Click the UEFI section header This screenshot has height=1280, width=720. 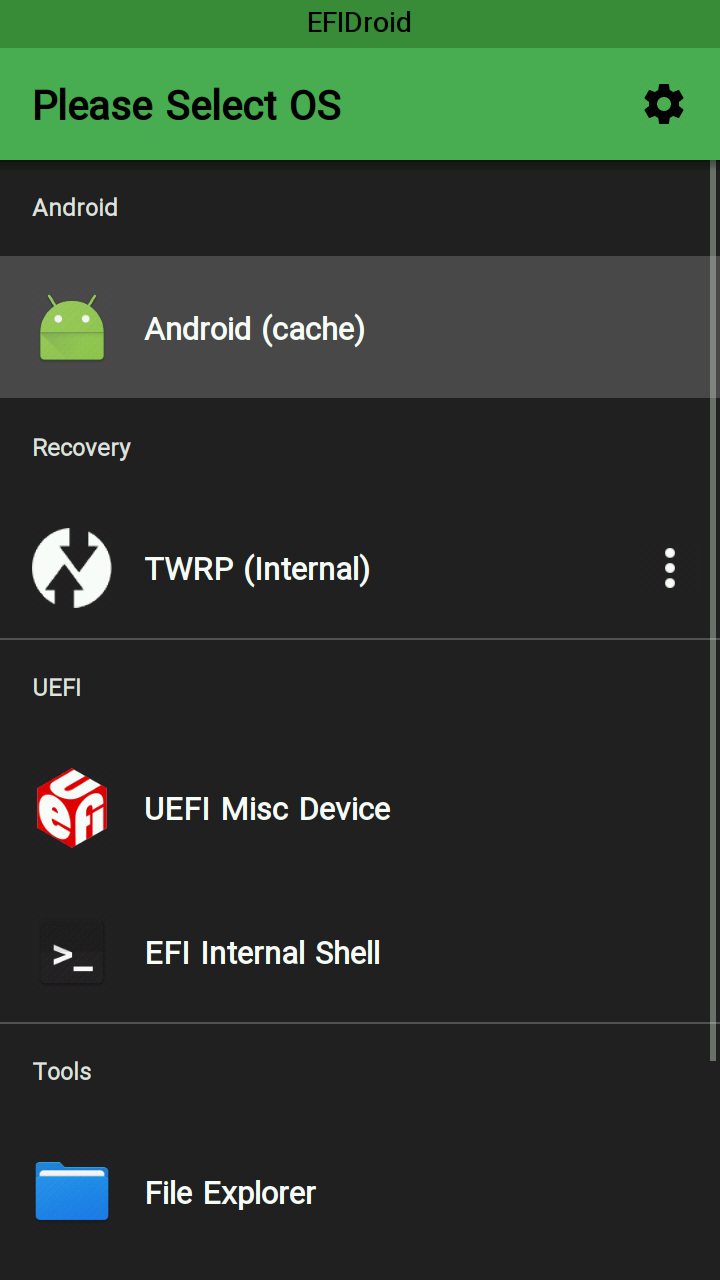pos(57,687)
